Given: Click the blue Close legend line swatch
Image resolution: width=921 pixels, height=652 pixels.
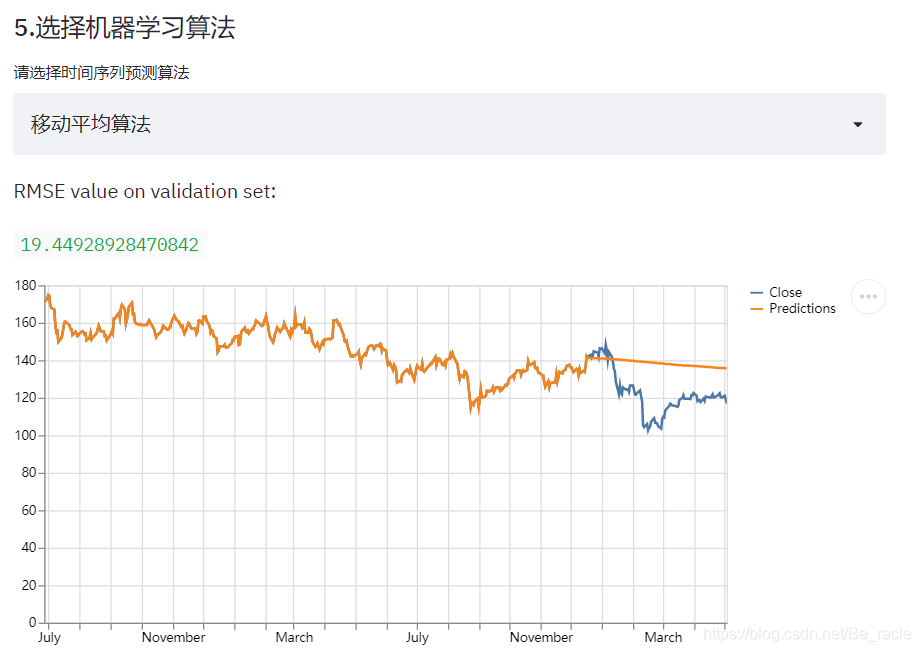Looking at the screenshot, I should pyautogui.click(x=757, y=293).
